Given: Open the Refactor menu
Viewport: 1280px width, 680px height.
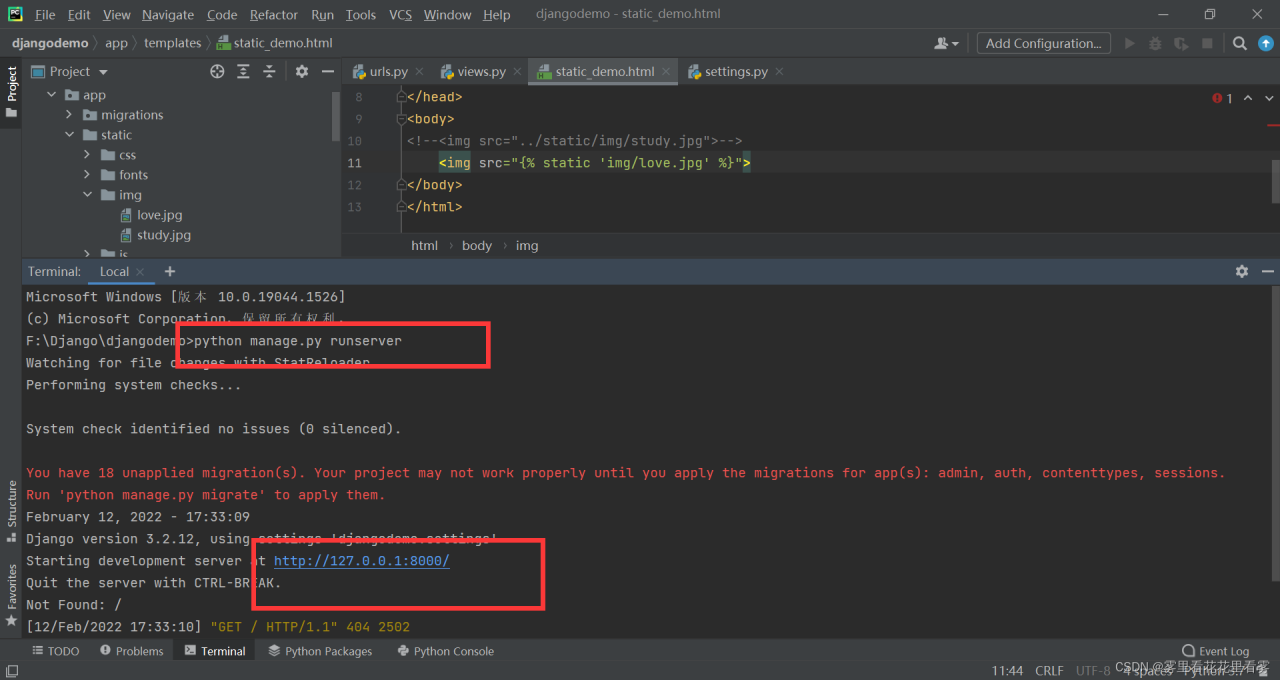Looking at the screenshot, I should pyautogui.click(x=274, y=14).
